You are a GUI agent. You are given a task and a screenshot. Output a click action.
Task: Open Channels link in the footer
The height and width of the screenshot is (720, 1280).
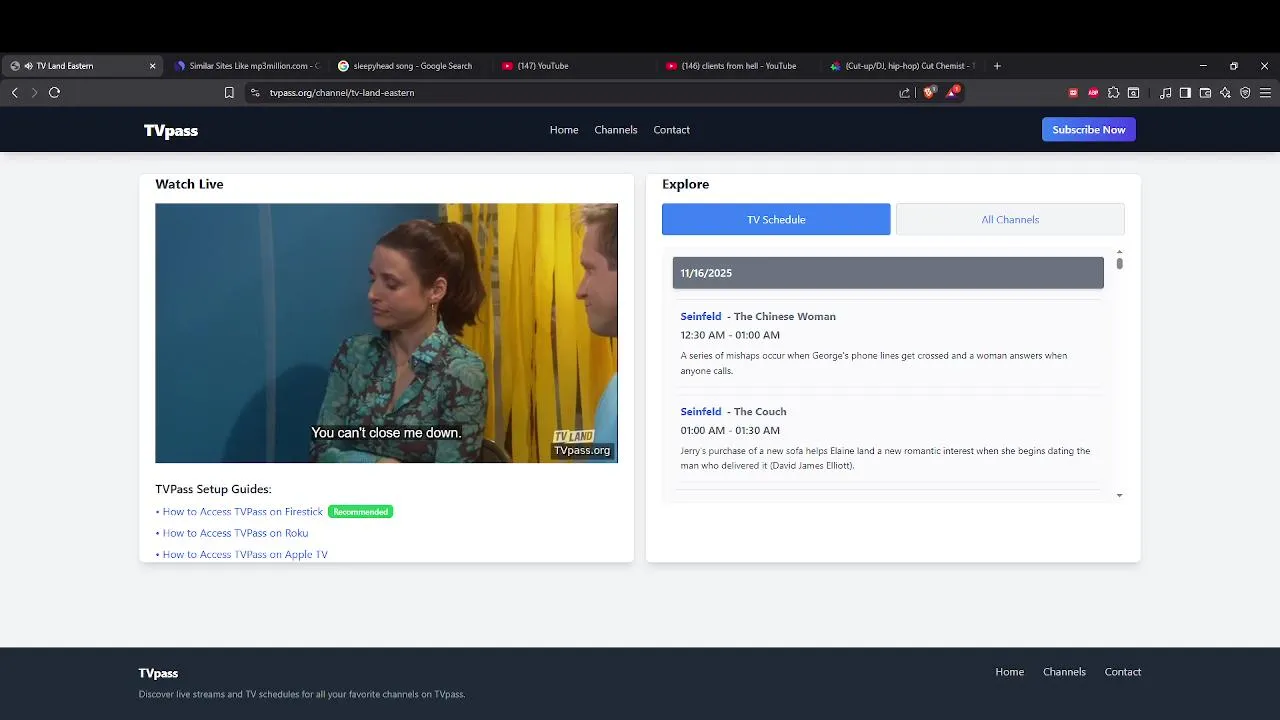[1064, 672]
